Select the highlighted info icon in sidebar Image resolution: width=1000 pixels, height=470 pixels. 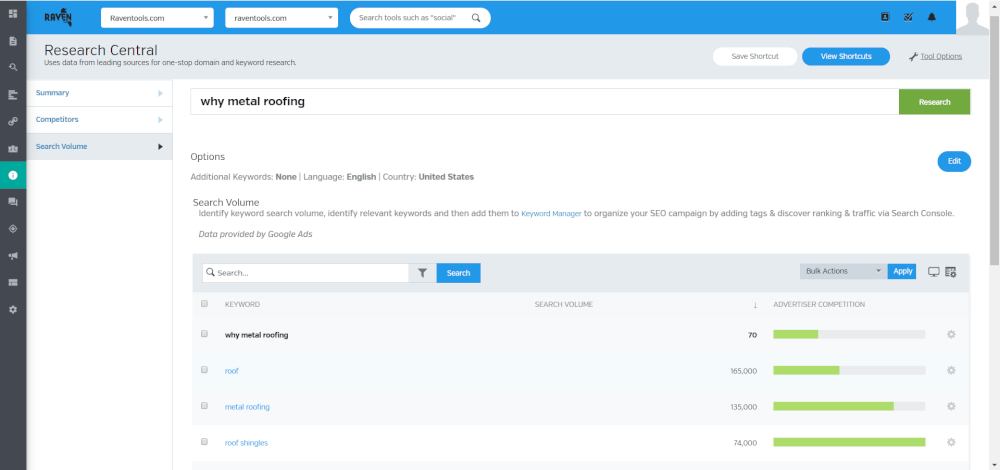[x=13, y=175]
